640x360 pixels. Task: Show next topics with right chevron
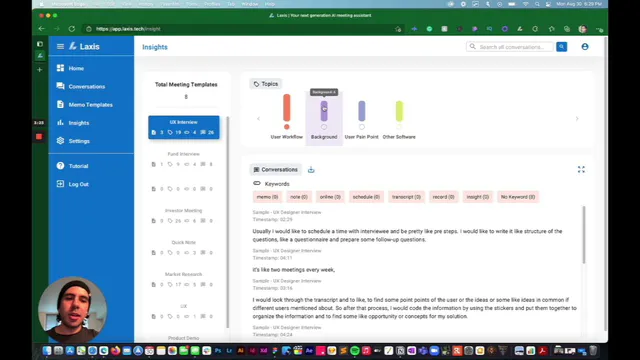coord(577,119)
